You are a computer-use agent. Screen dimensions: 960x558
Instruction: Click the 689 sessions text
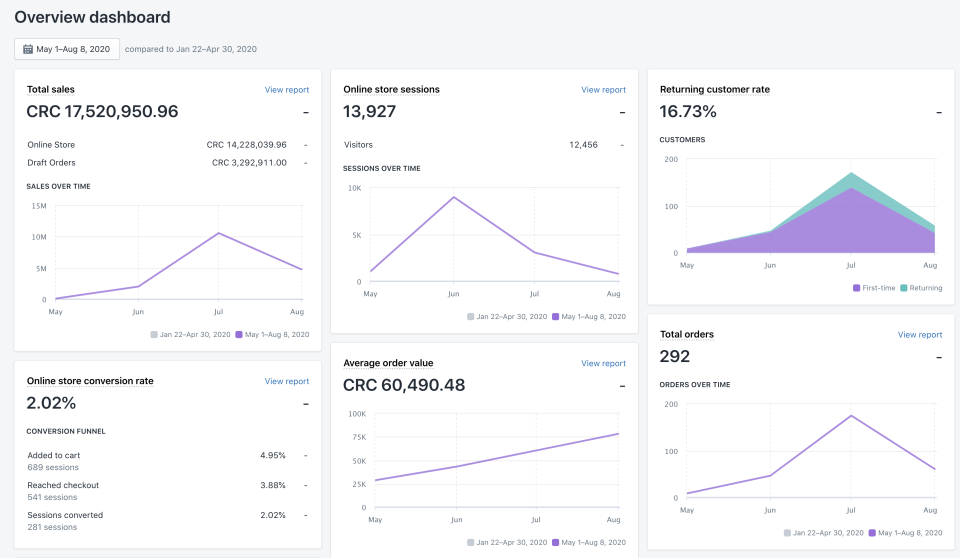coord(53,467)
